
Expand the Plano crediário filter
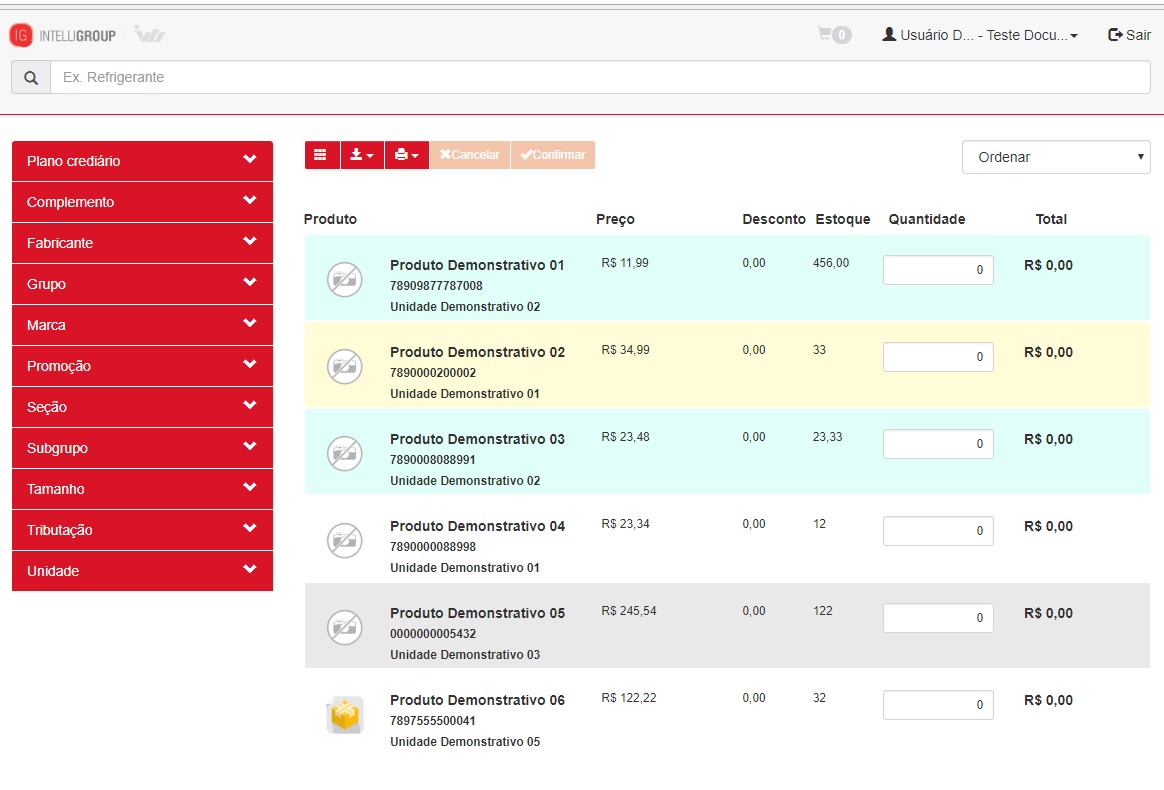coord(143,161)
